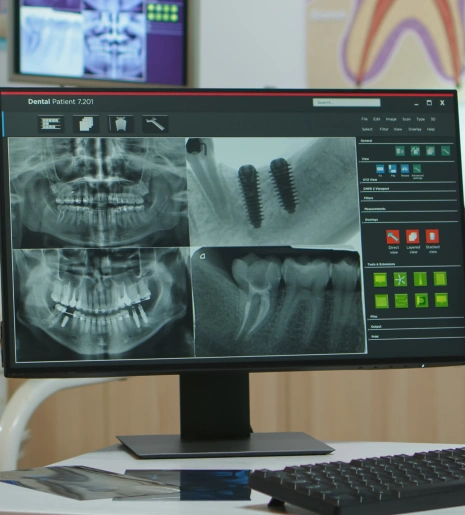Open the Scan menu
The height and width of the screenshot is (515, 465).
coord(406,119)
